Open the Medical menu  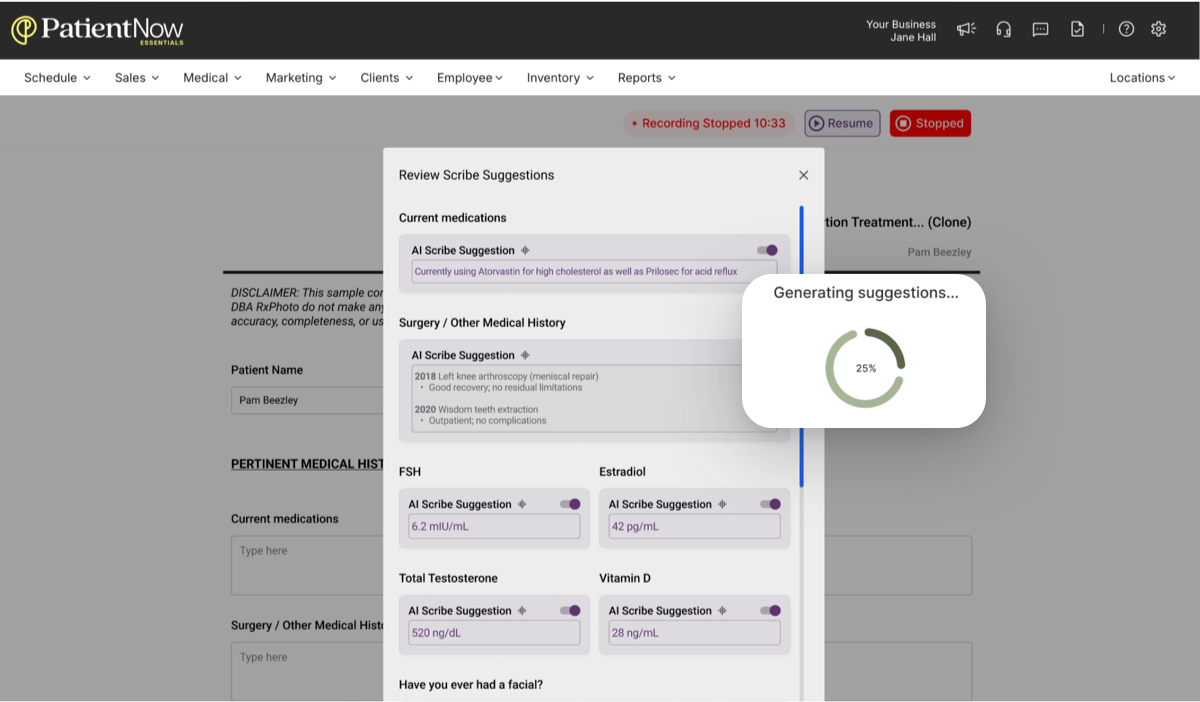click(x=212, y=77)
